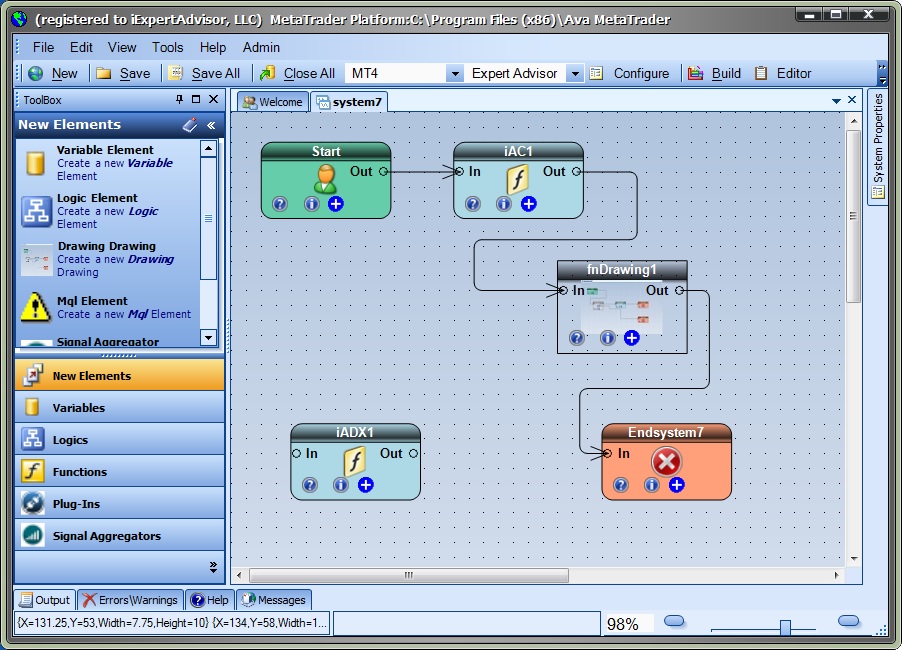Select the Drawing Drawing thumbnail icon
Viewport: 902px width, 650px height.
36,260
